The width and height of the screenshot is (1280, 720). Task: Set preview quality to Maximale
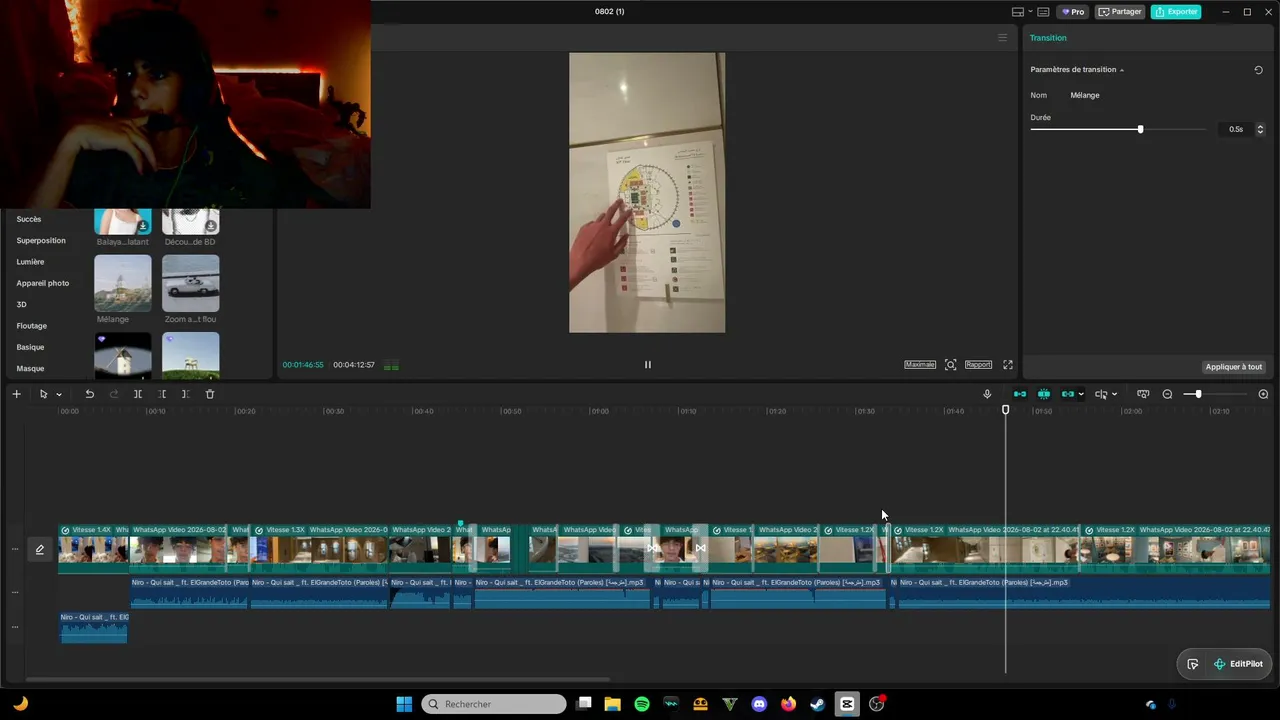coord(920,365)
